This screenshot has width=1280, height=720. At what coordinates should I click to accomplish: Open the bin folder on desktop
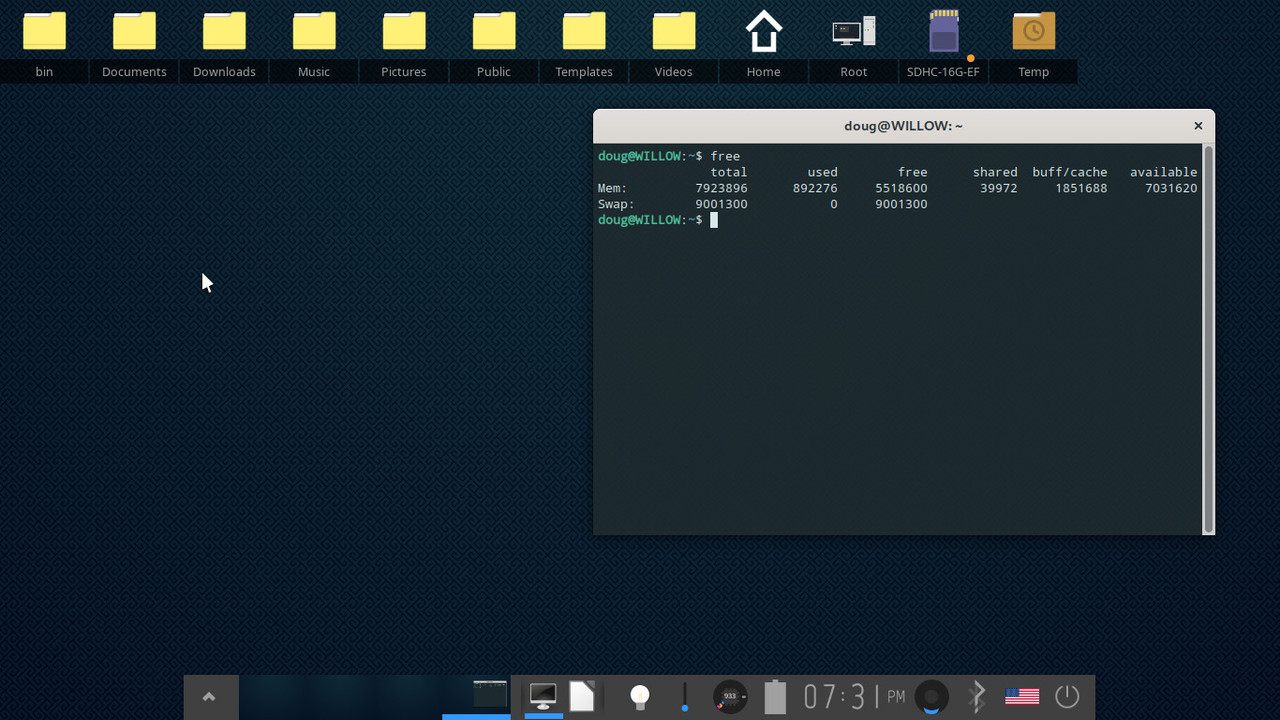44,31
